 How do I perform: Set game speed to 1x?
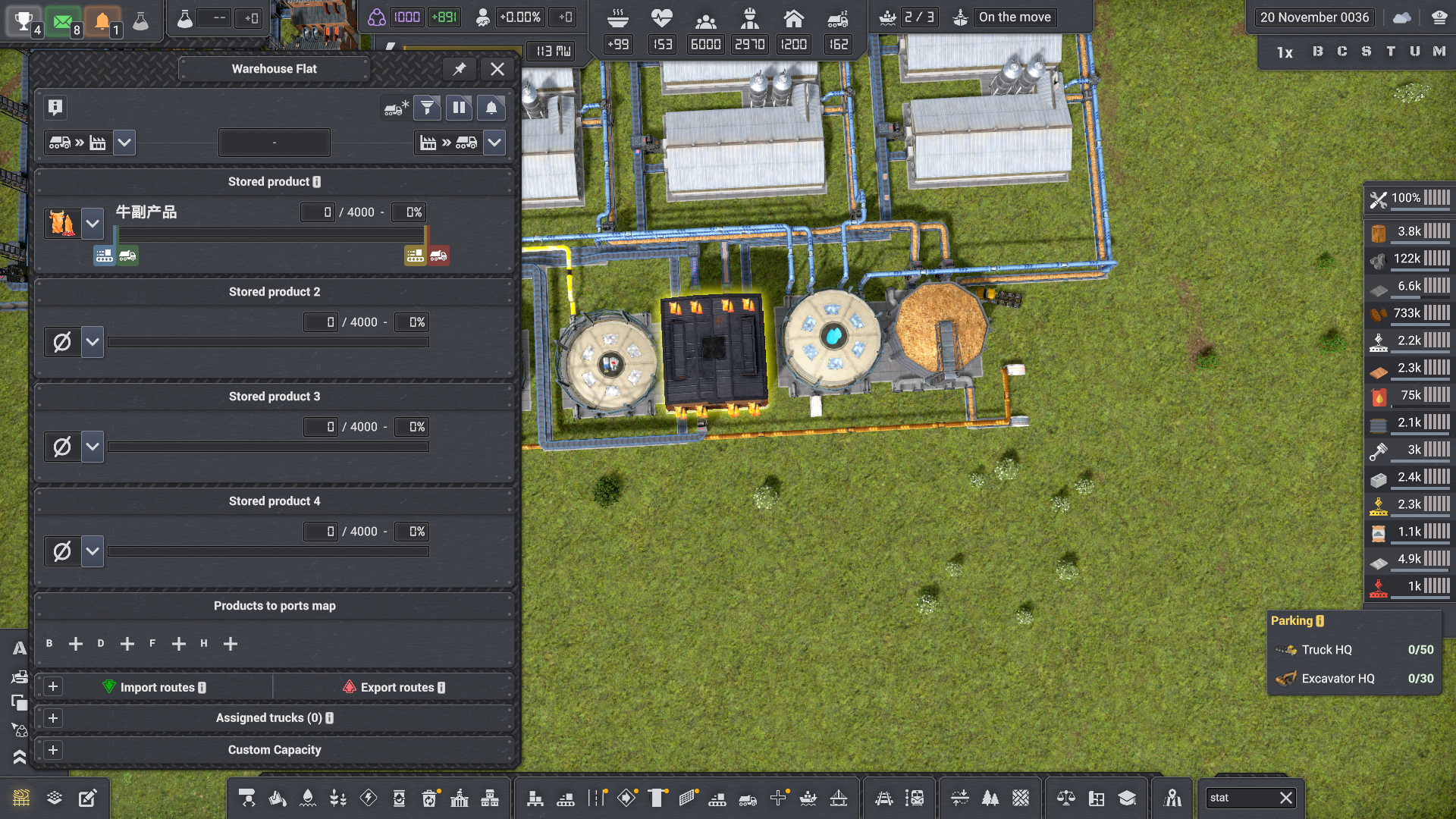(1285, 52)
